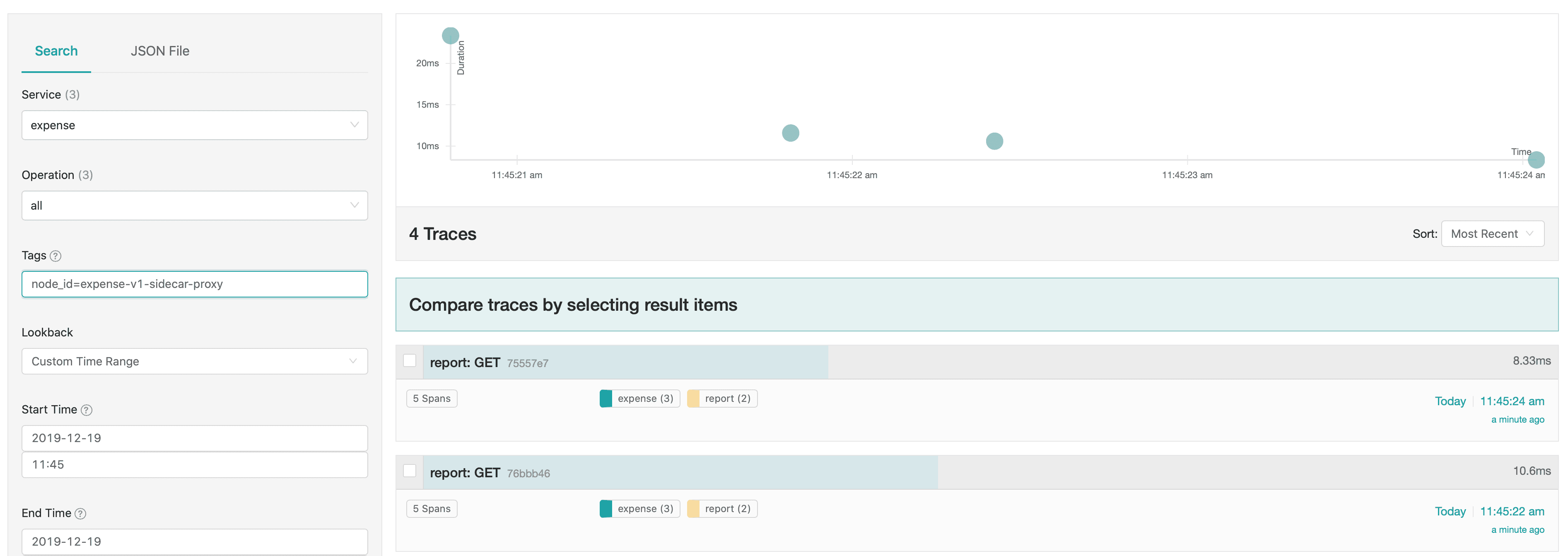Viewport: 1568px width, 556px height.
Task: Click the teal expense color swatch in first trace
Action: coord(605,398)
